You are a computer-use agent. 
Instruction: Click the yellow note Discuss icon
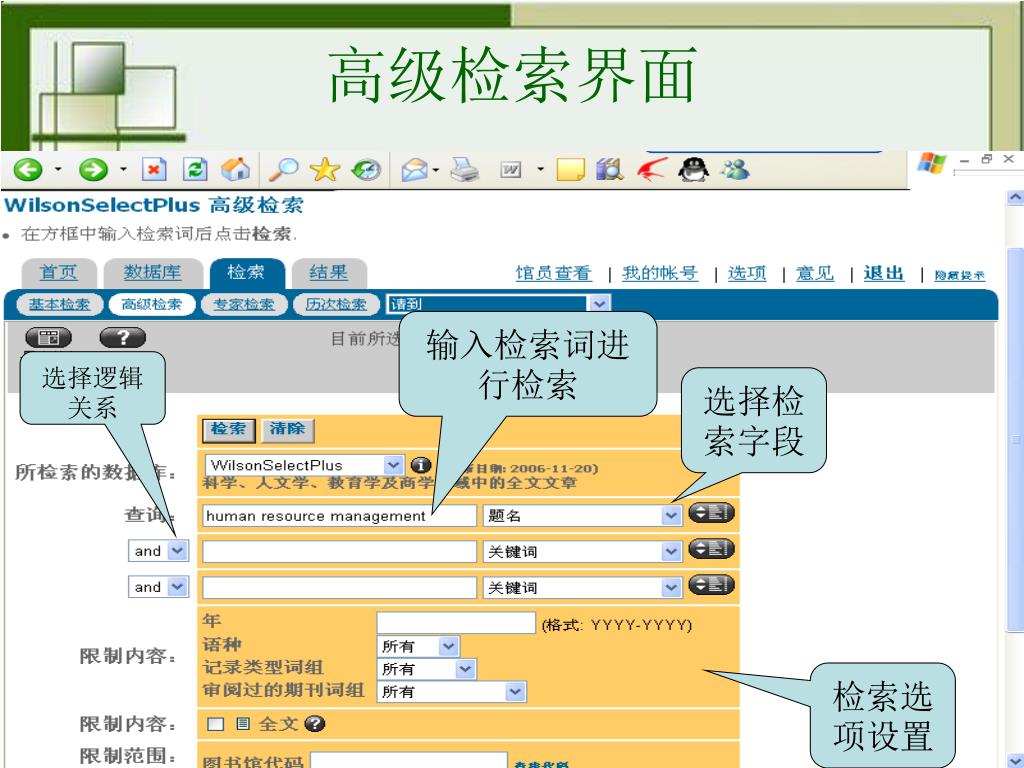point(570,170)
